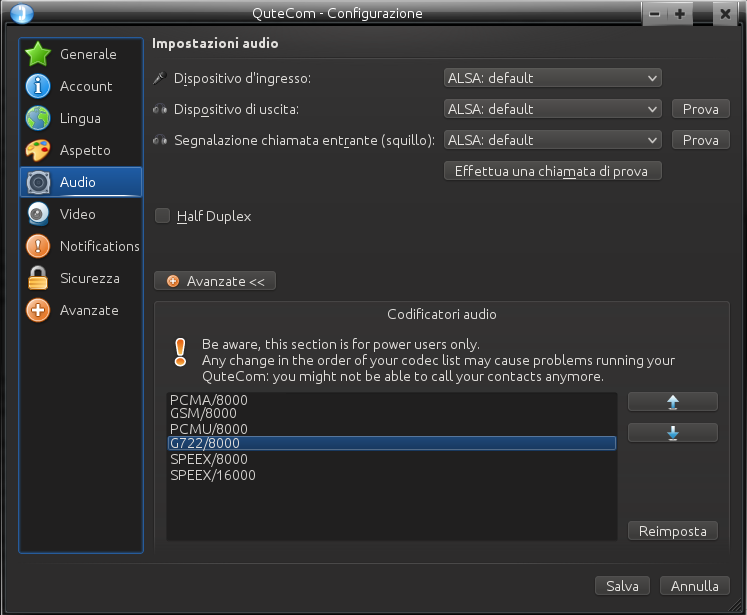This screenshot has height=615, width=747.
Task: Open the Segnalazione chiamata entrante dropdown
Action: [552, 140]
